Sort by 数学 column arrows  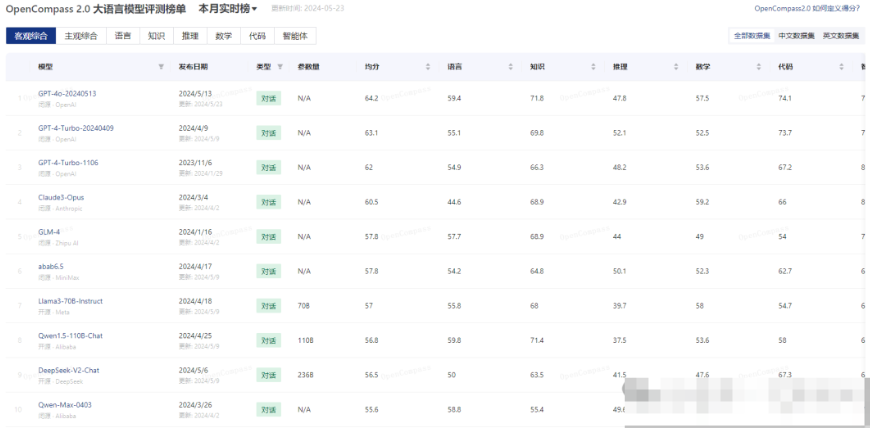pos(758,67)
